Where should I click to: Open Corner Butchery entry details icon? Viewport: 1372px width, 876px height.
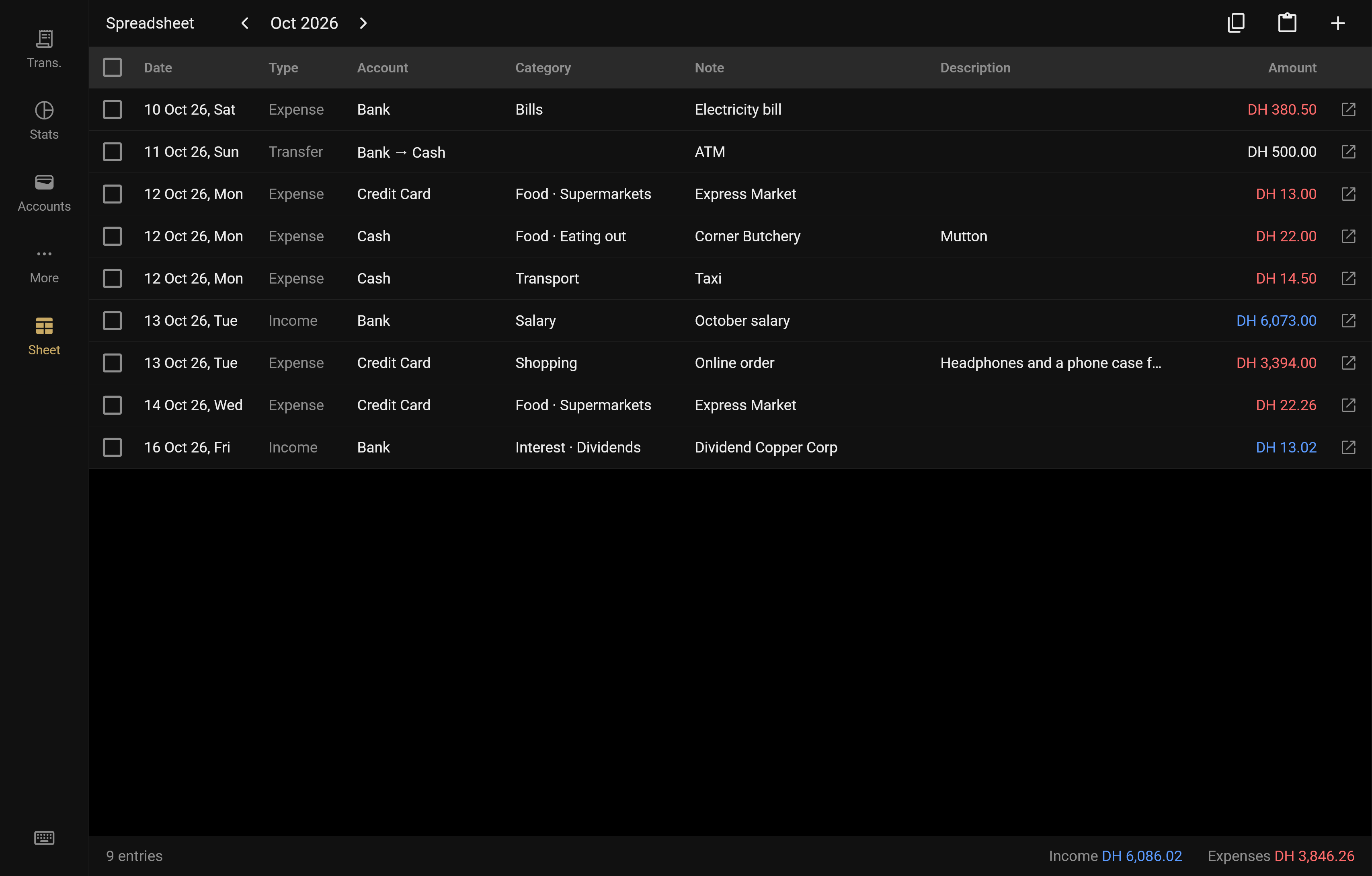[1348, 236]
